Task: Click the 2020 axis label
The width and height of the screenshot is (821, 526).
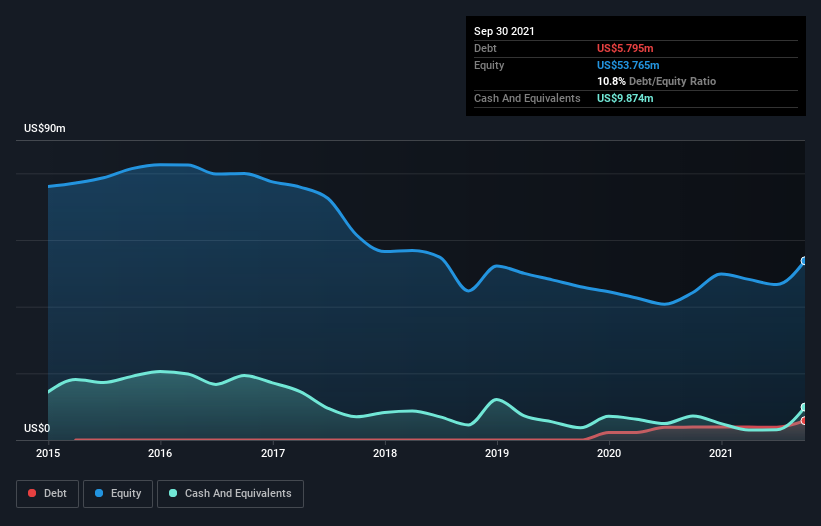Action: 609,453
